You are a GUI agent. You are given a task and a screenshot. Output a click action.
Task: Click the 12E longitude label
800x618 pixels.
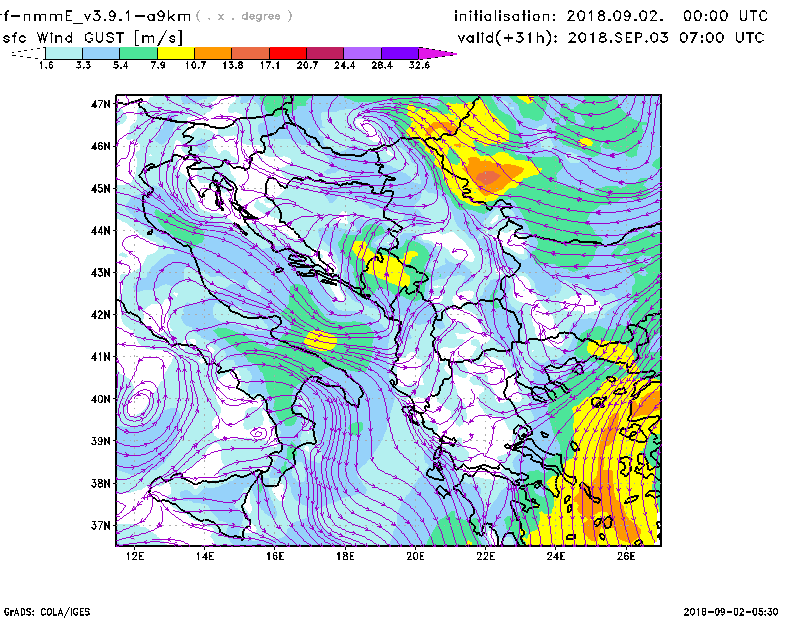click(135, 556)
